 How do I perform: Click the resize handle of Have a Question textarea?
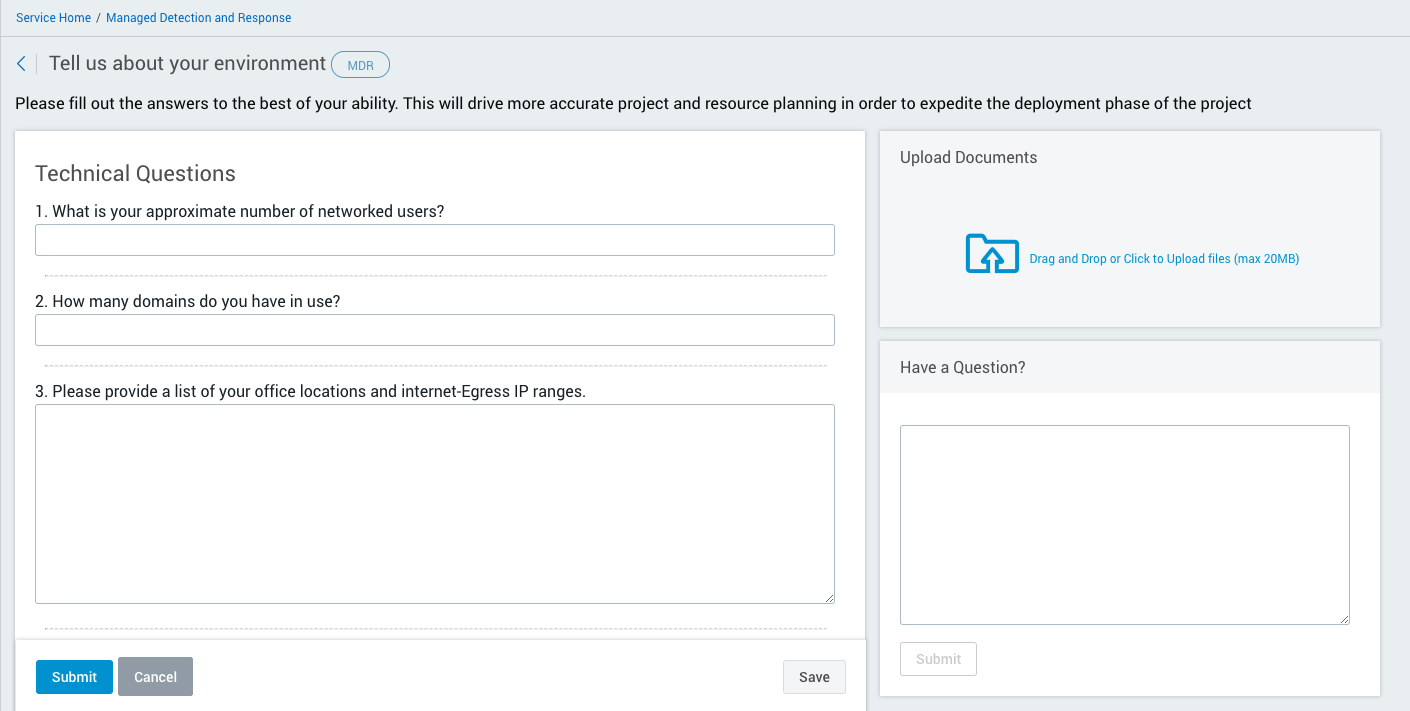pyautogui.click(x=1344, y=619)
